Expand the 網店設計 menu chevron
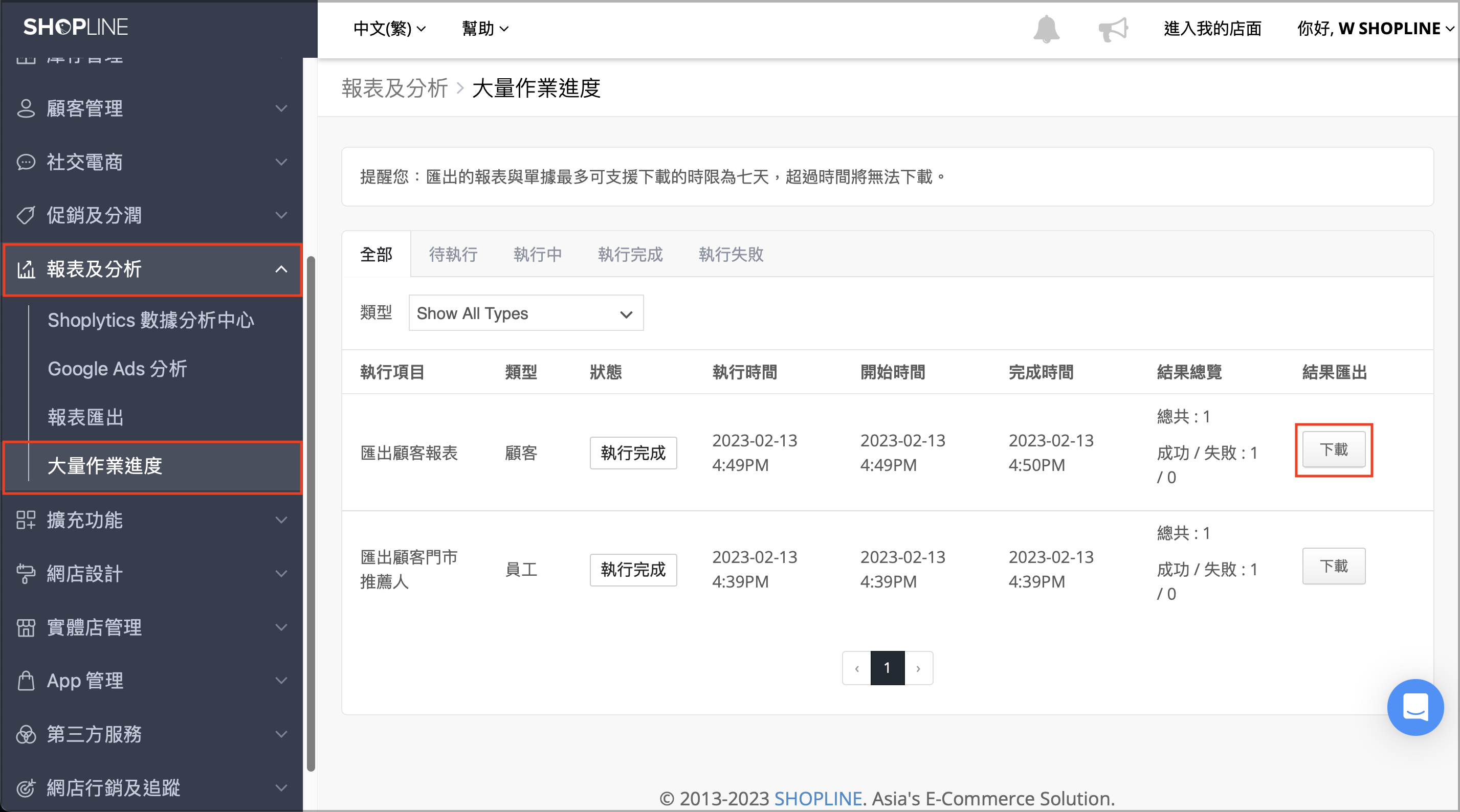 pyautogui.click(x=281, y=573)
